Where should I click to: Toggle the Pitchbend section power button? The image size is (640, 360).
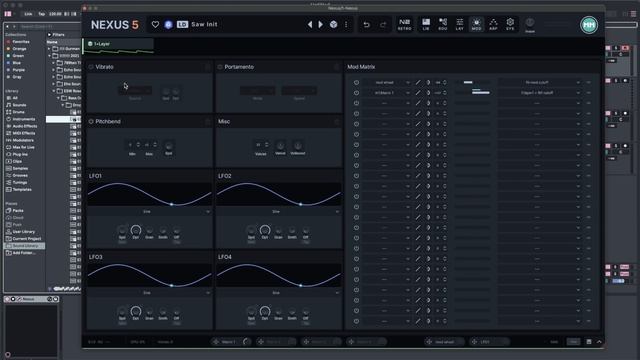click(91, 121)
